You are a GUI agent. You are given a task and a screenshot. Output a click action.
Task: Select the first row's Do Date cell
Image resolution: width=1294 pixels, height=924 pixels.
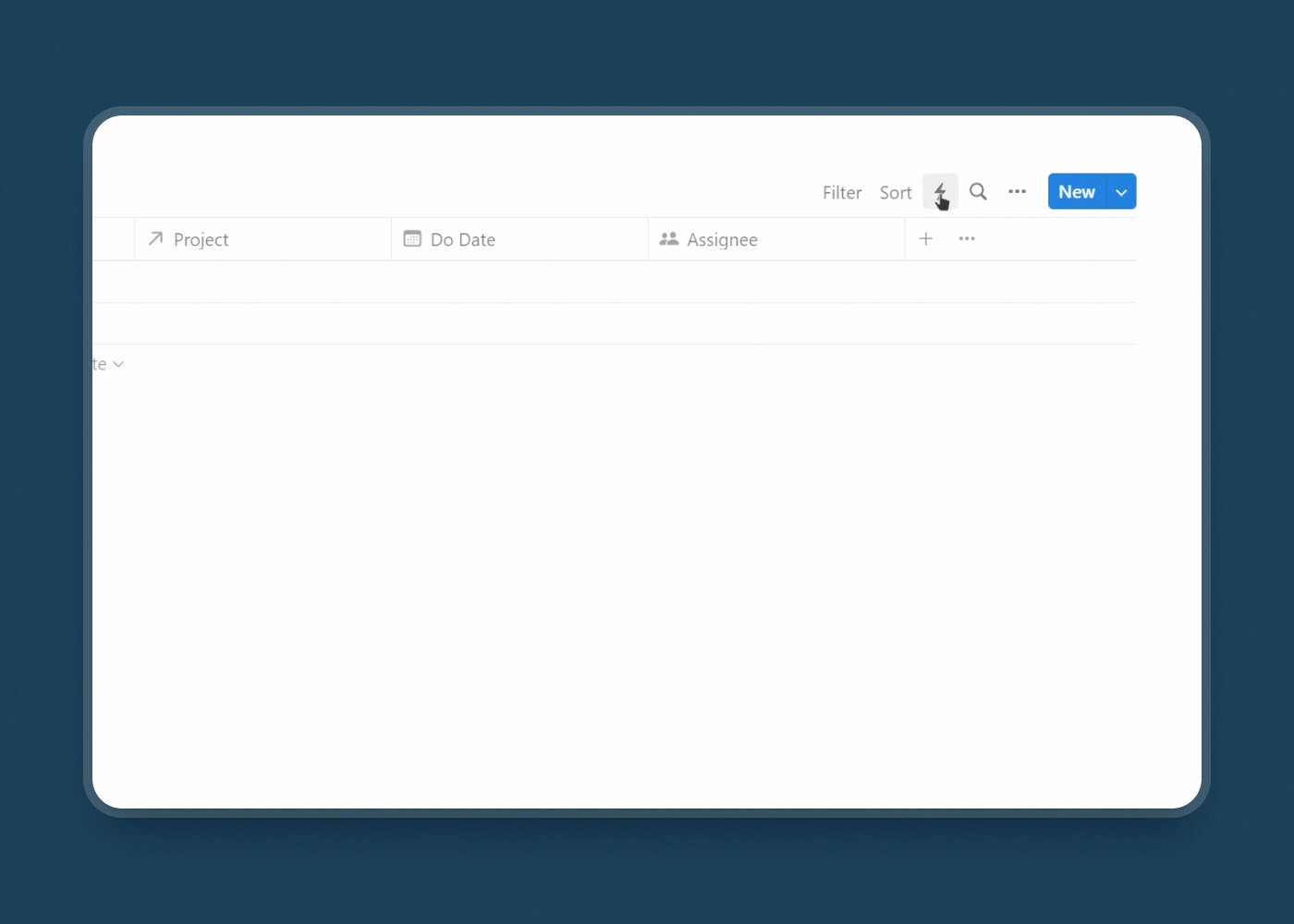(x=519, y=282)
